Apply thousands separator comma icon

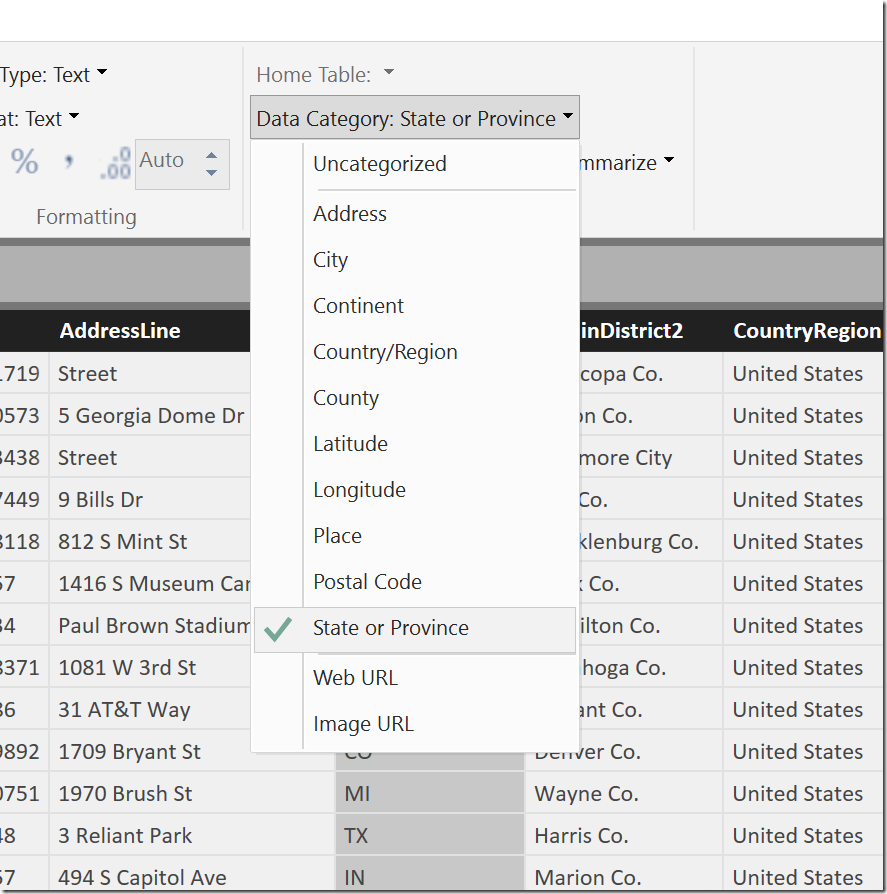pyautogui.click(x=68, y=161)
